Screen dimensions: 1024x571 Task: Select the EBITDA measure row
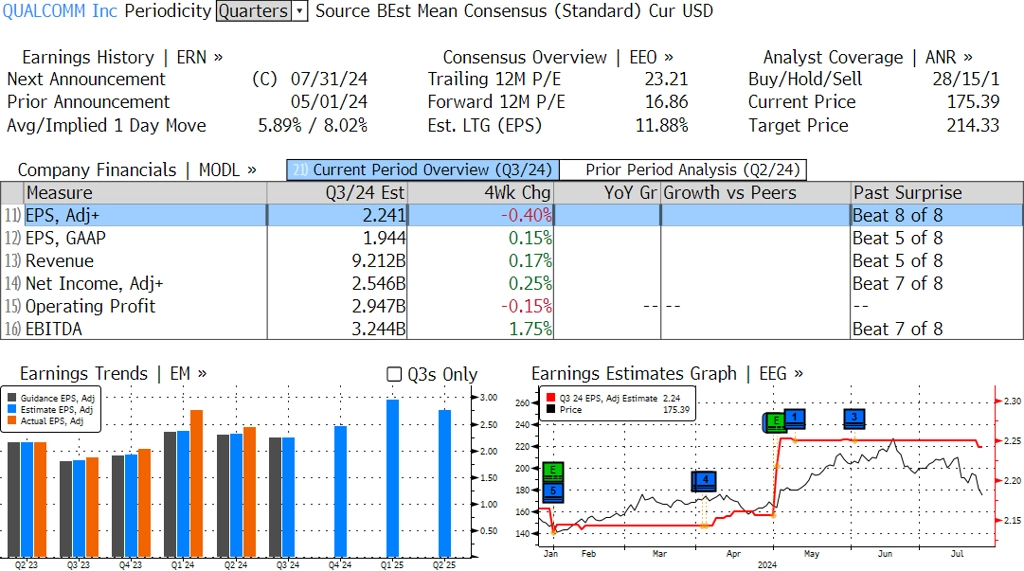pyautogui.click(x=511, y=329)
